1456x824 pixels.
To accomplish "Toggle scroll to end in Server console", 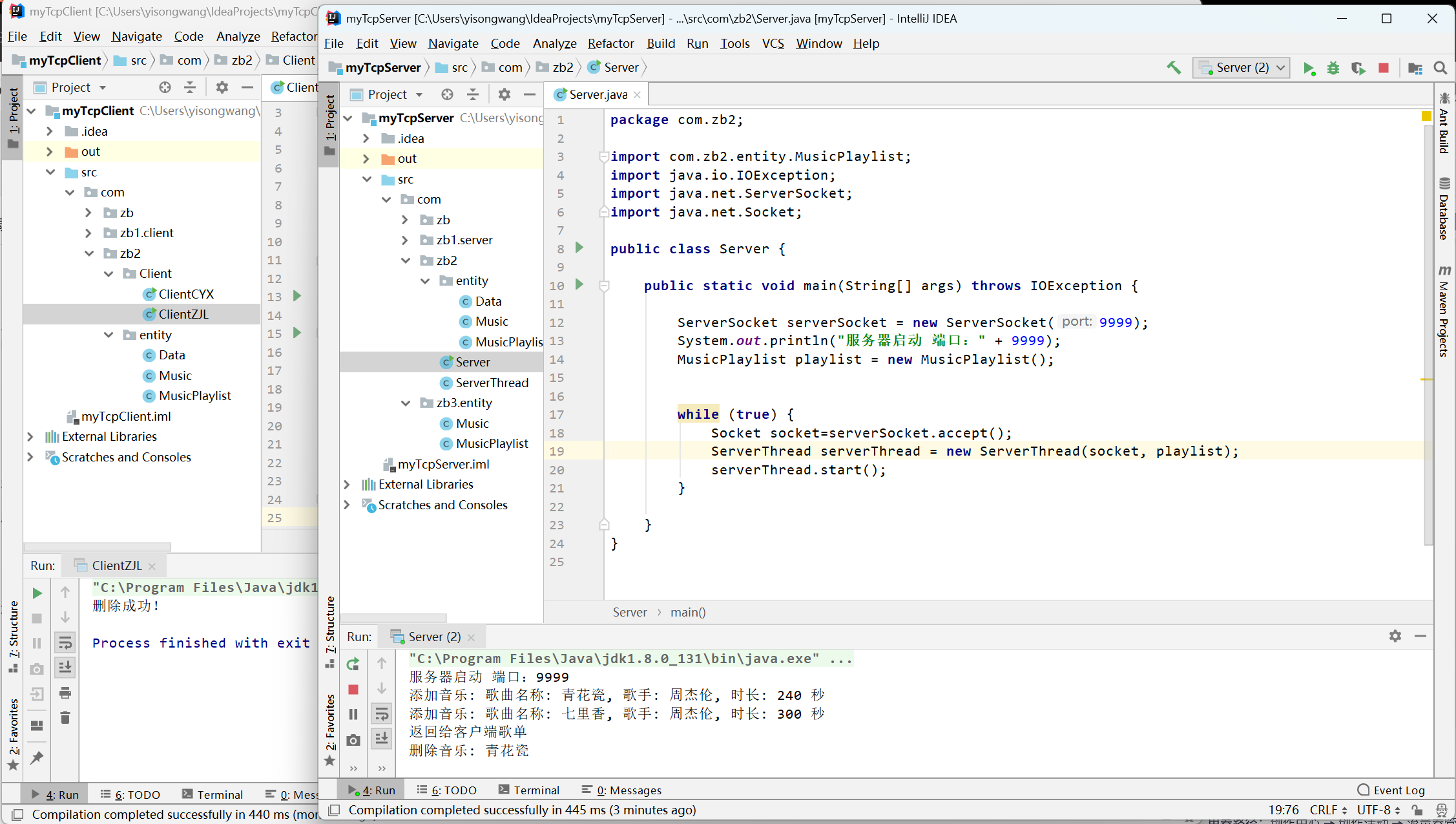I will pos(382,738).
